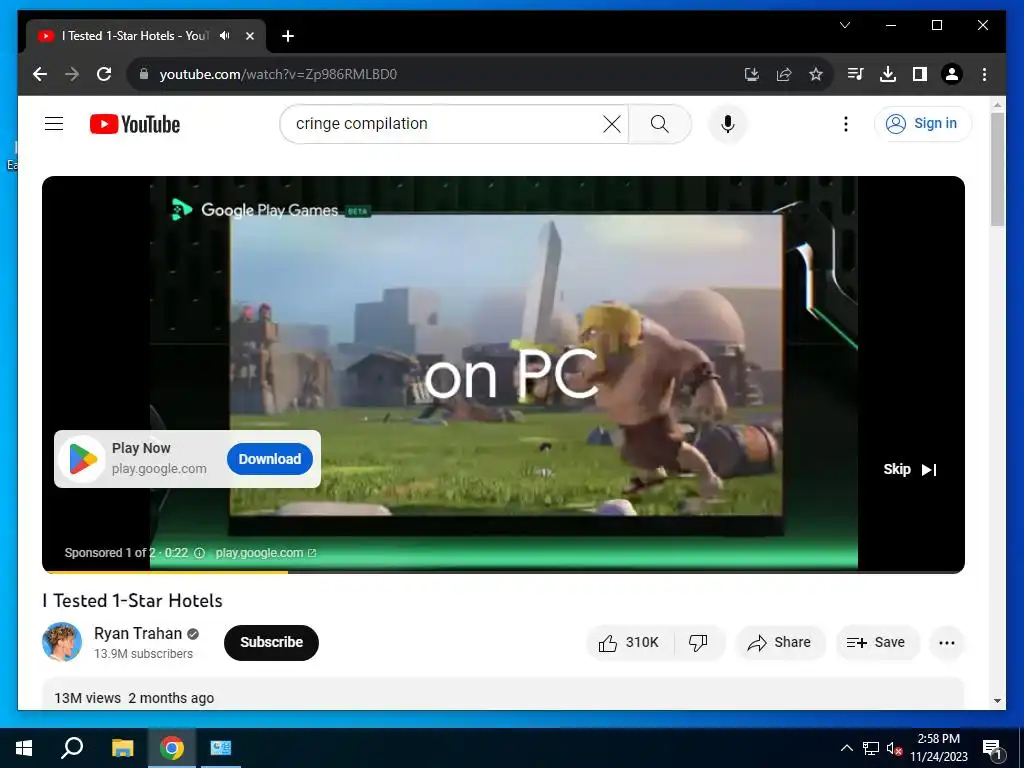This screenshot has height=768, width=1024.
Task: Open Windows taskbar search
Action: [x=72, y=748]
